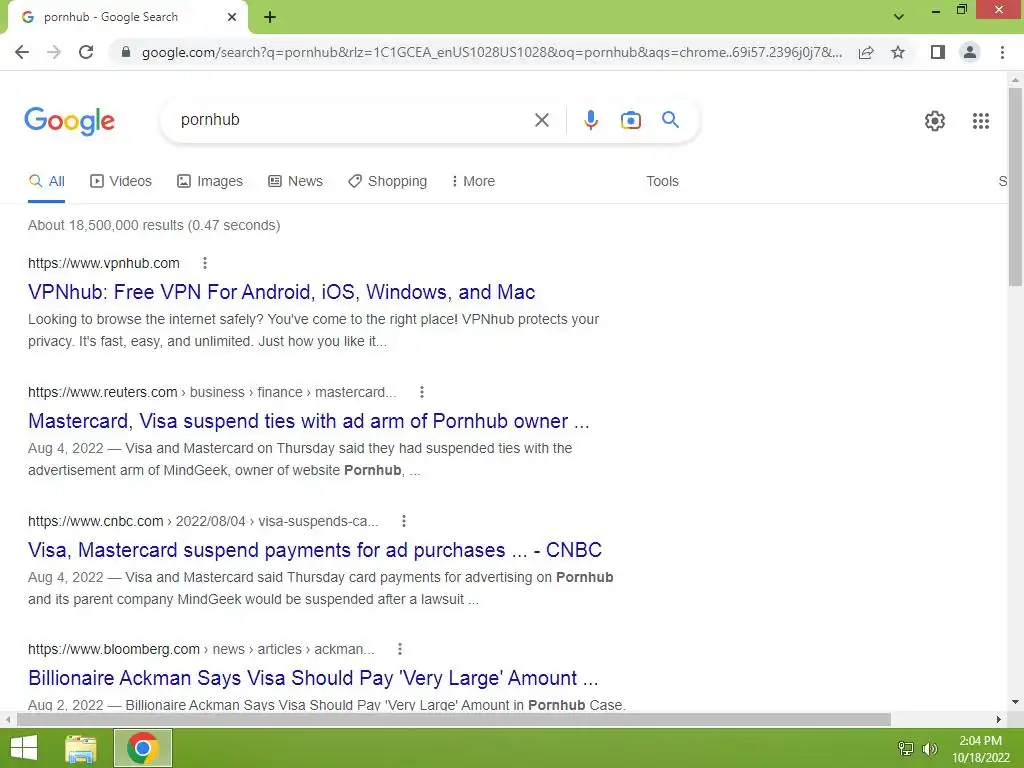Open Google quick settings gear
1024x768 pixels.
click(x=935, y=121)
